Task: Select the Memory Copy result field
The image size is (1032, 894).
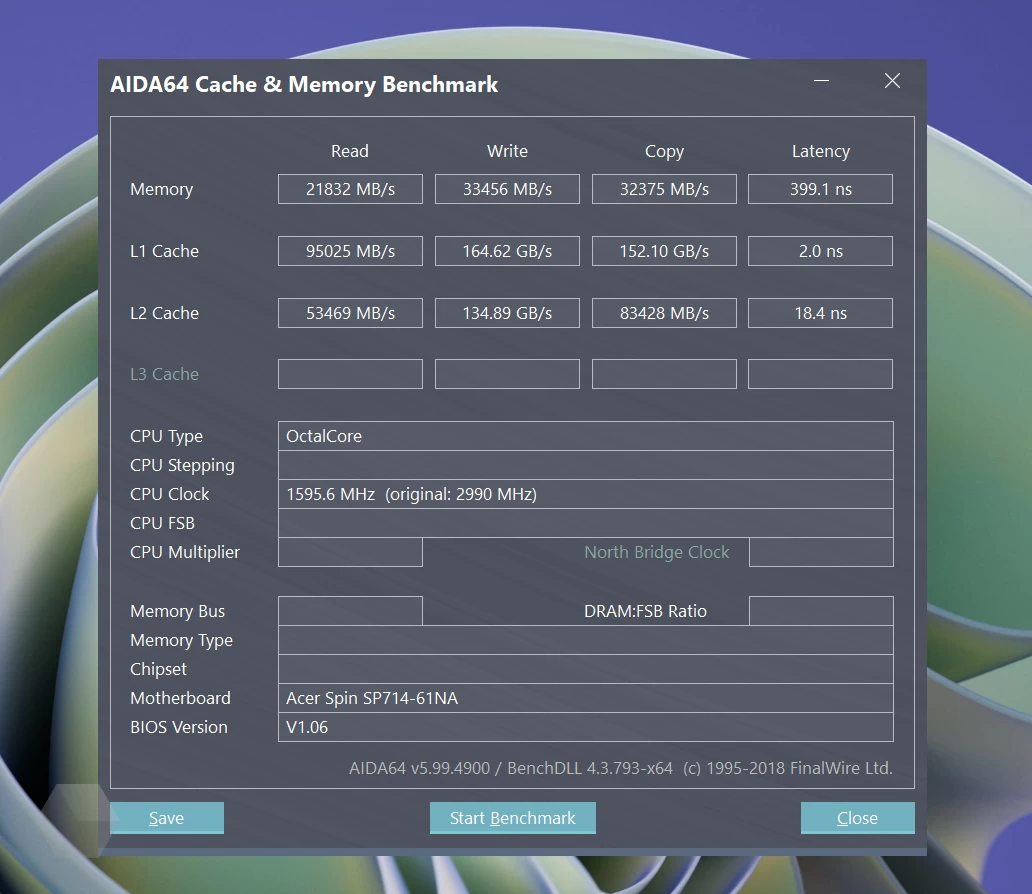Action: [x=664, y=189]
